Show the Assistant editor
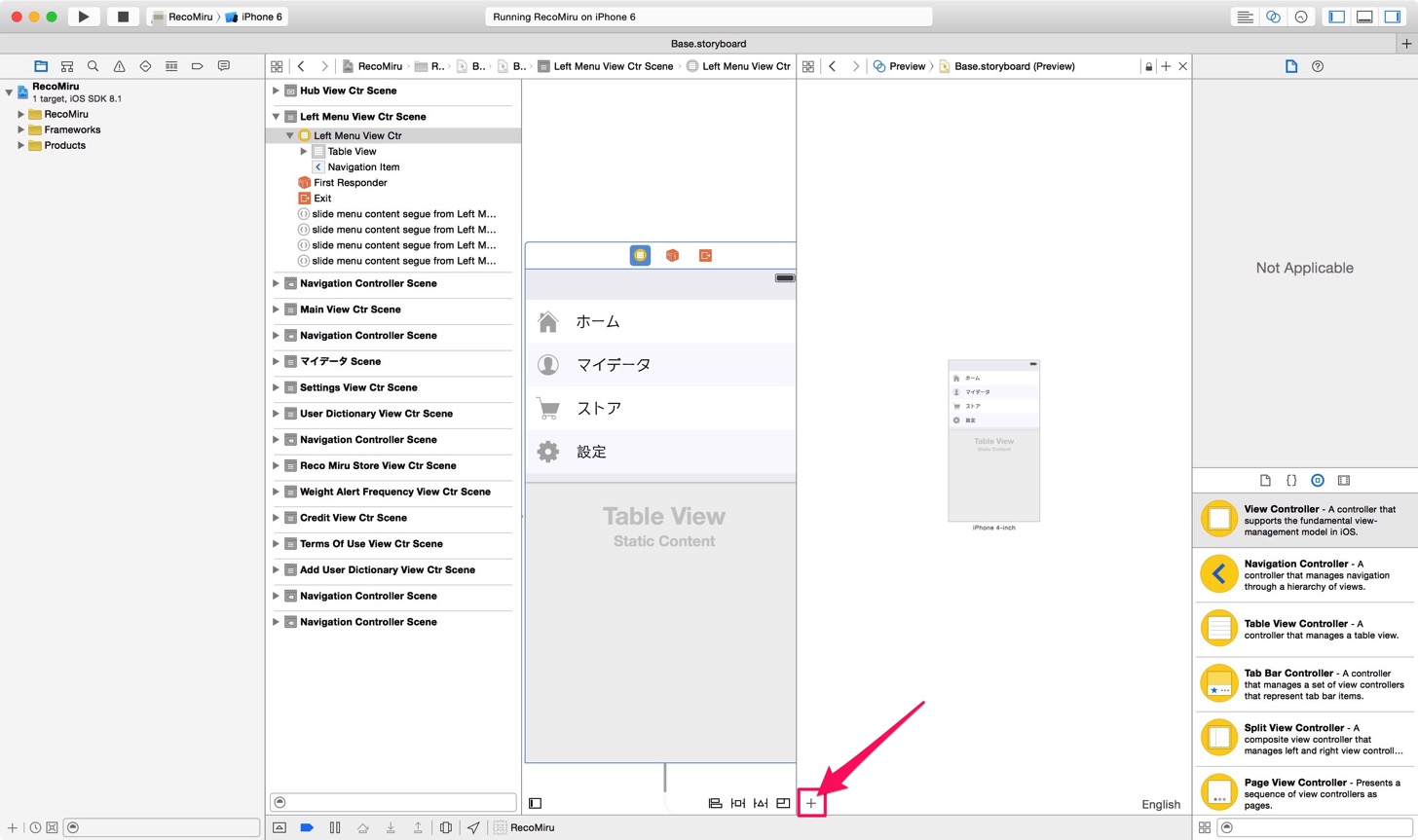Screen dimensions: 1418x840 click(x=1273, y=17)
